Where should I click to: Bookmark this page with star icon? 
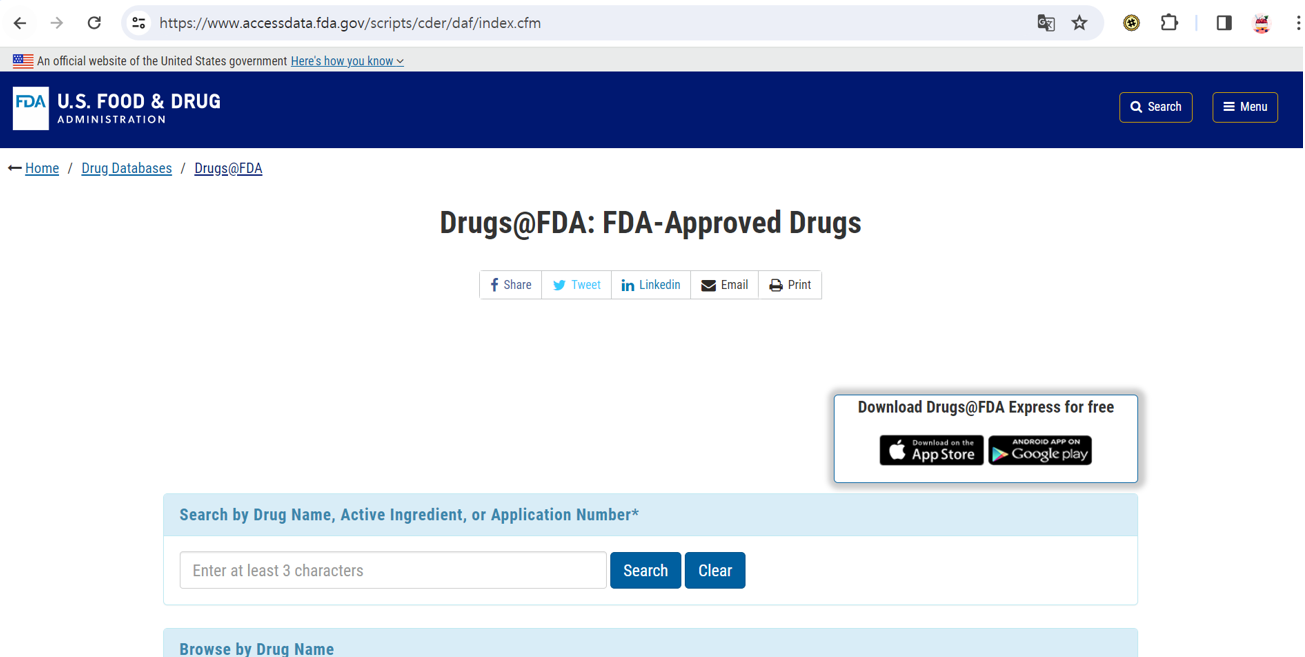pos(1080,23)
